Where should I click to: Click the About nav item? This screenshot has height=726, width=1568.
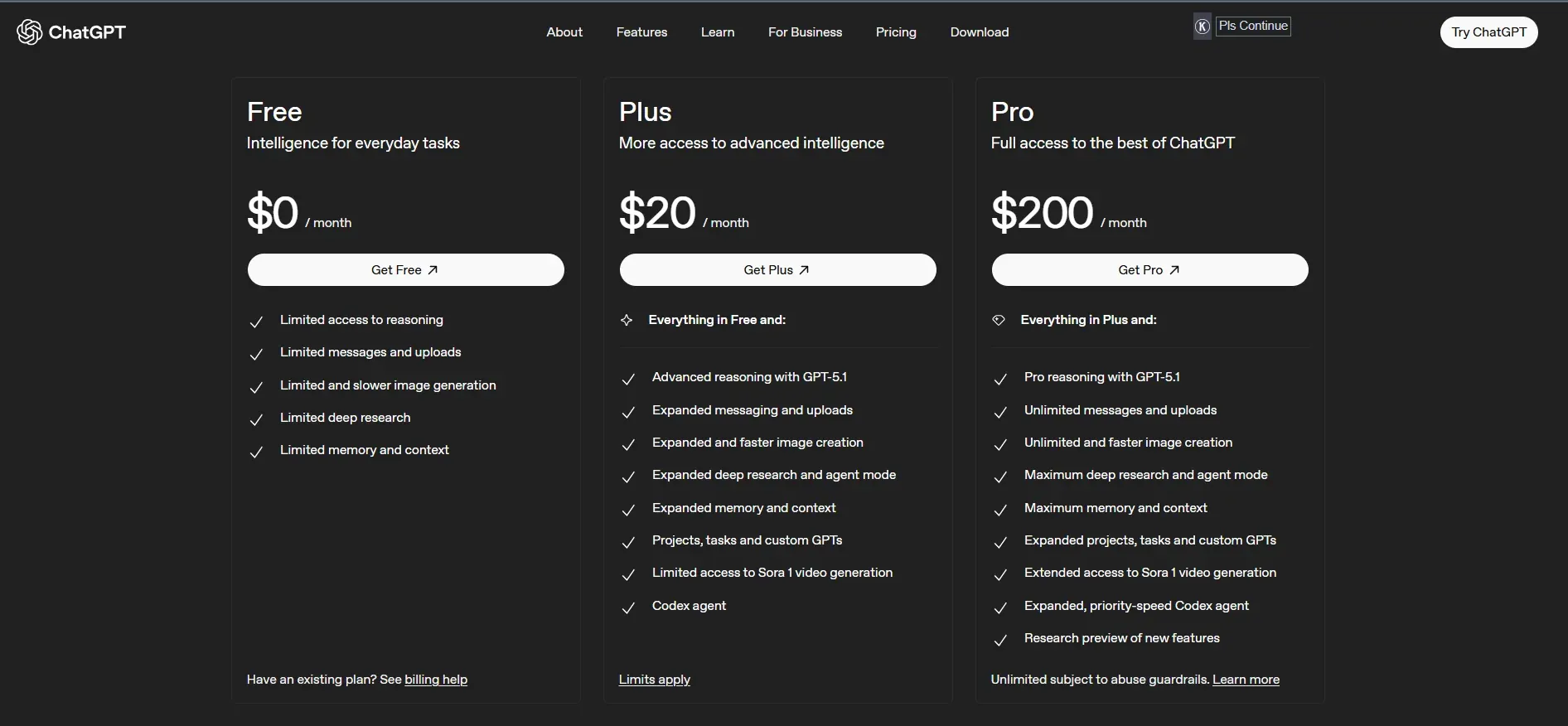point(564,31)
